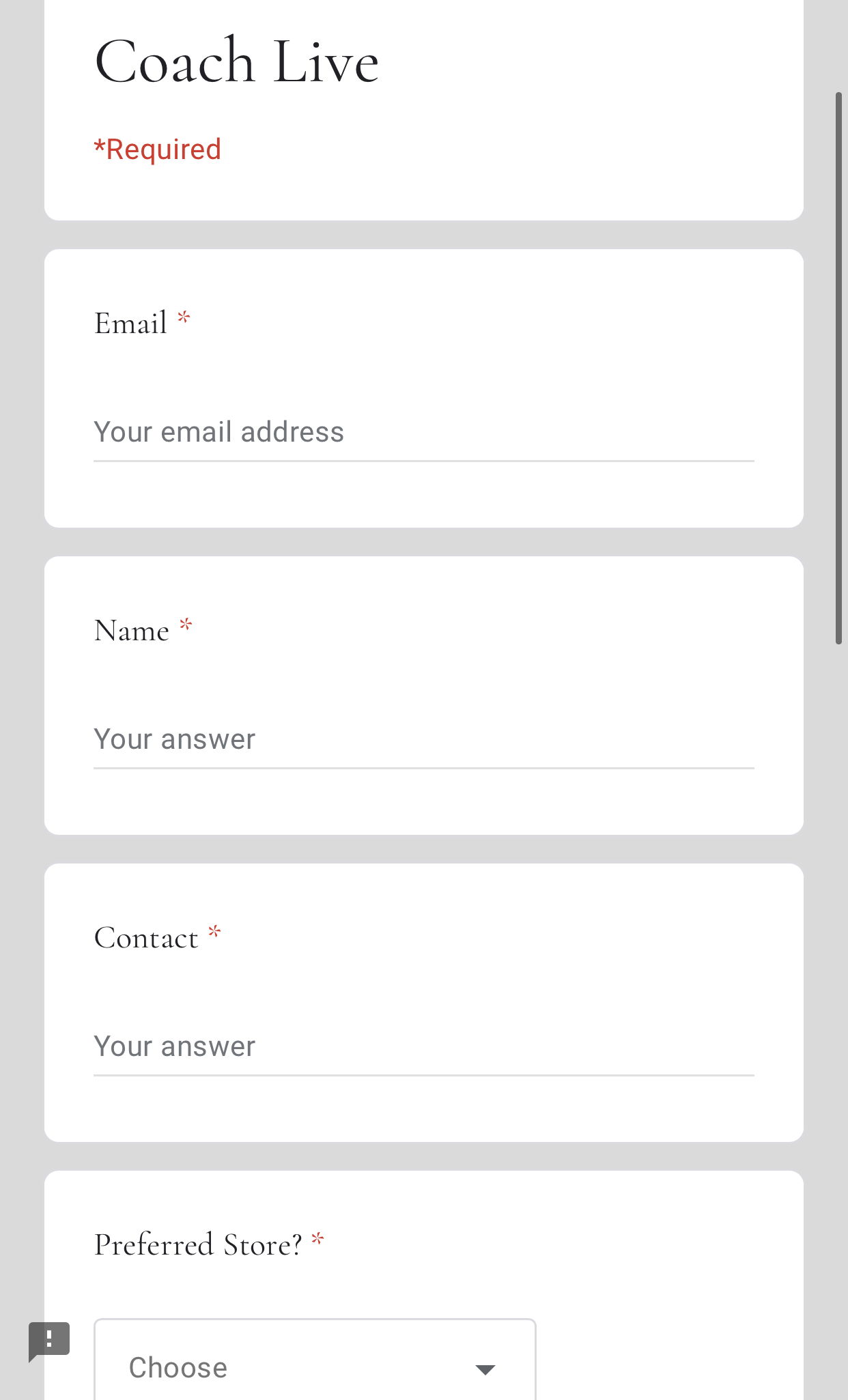Click the underline below the email field
Image resolution: width=848 pixels, height=1400 pixels.
pos(423,461)
